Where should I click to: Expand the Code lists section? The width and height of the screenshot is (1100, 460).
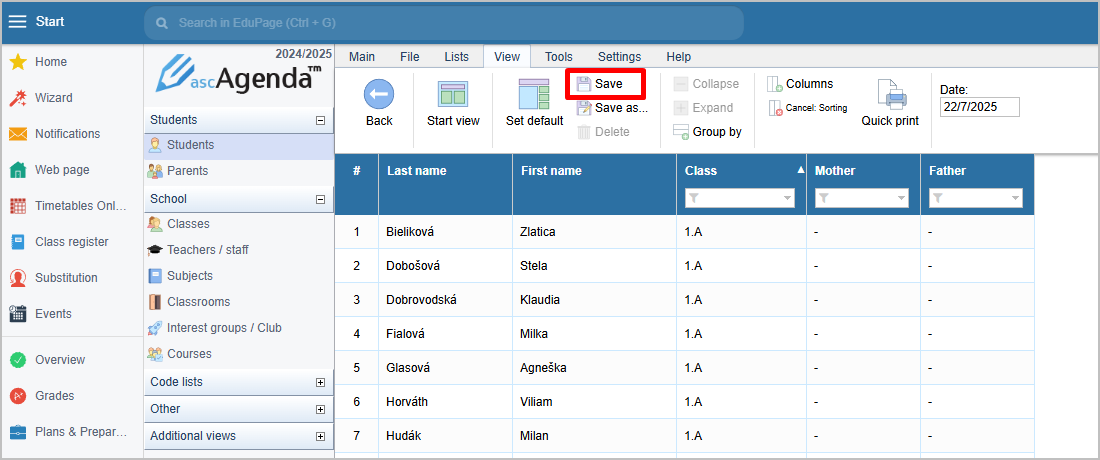coord(321,383)
